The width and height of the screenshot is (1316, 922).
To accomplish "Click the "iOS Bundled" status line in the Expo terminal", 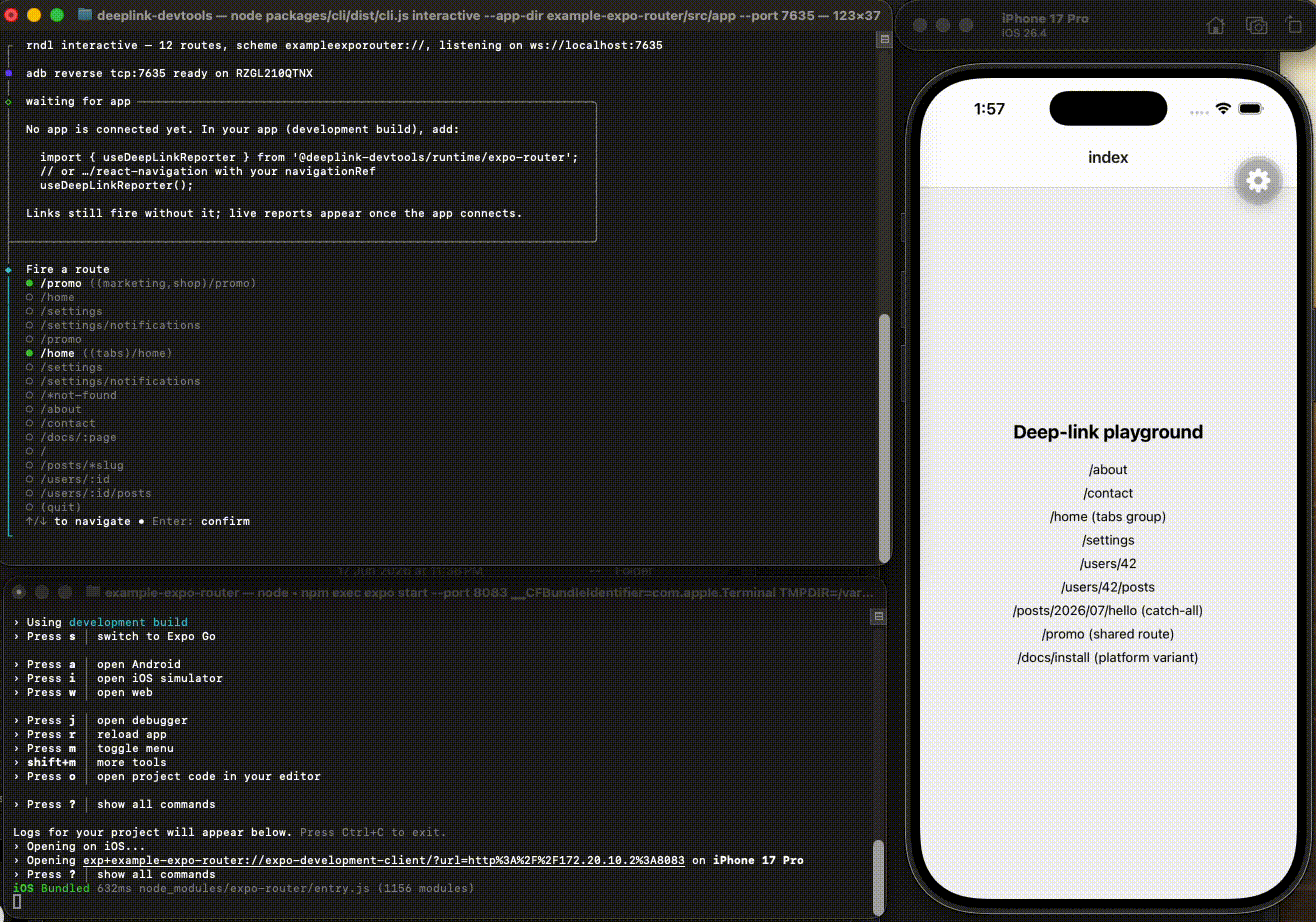I will (243, 888).
